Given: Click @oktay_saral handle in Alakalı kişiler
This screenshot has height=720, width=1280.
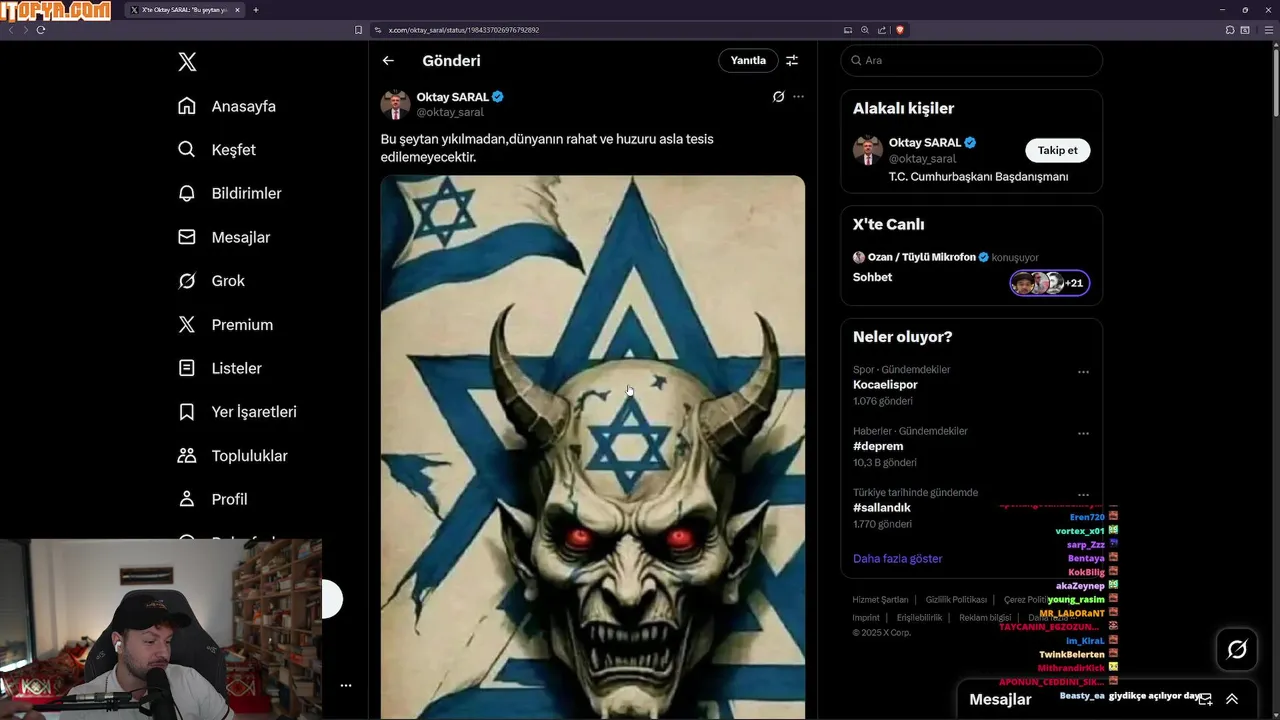Looking at the screenshot, I should pos(922,158).
